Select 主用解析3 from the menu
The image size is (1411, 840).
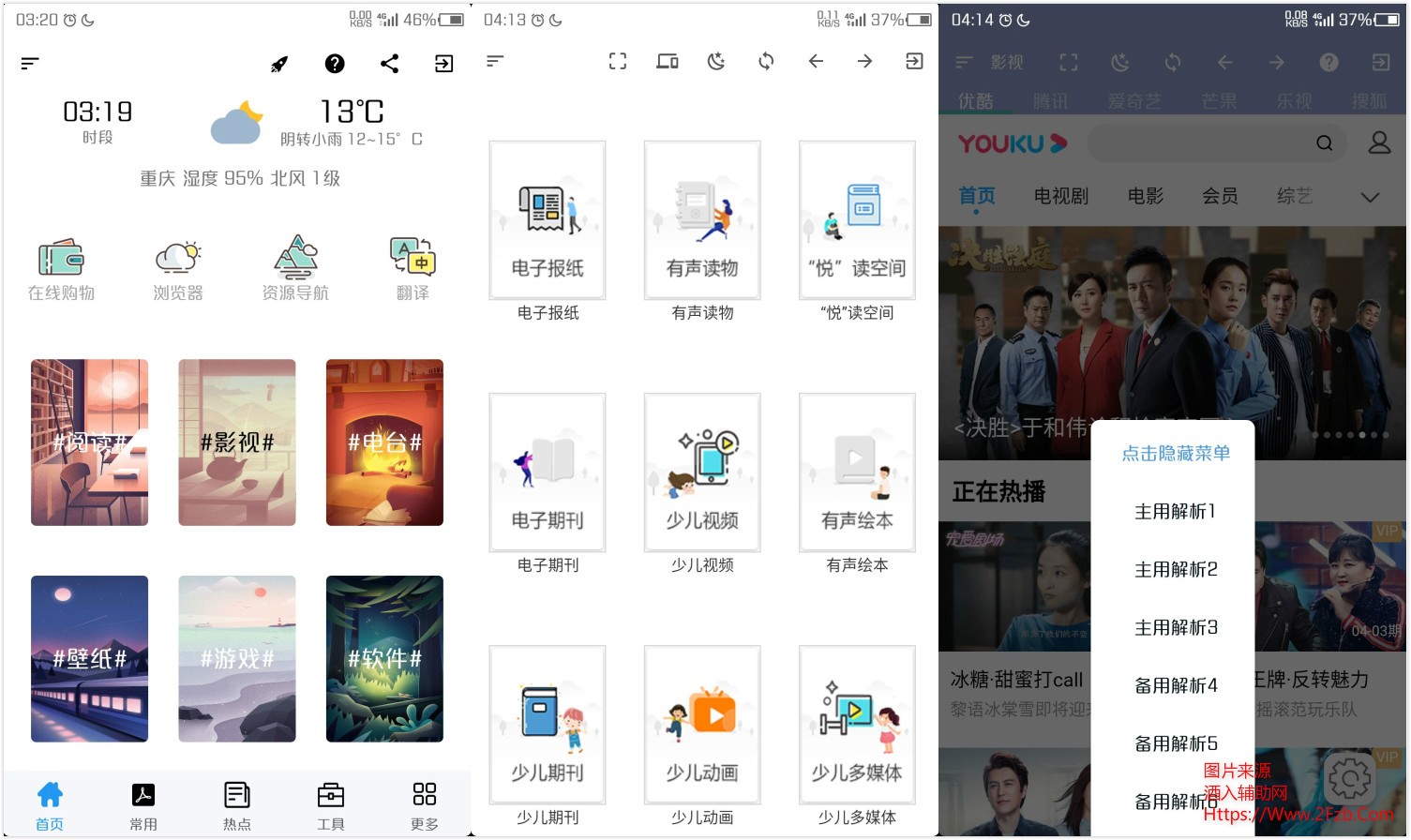point(1176,627)
